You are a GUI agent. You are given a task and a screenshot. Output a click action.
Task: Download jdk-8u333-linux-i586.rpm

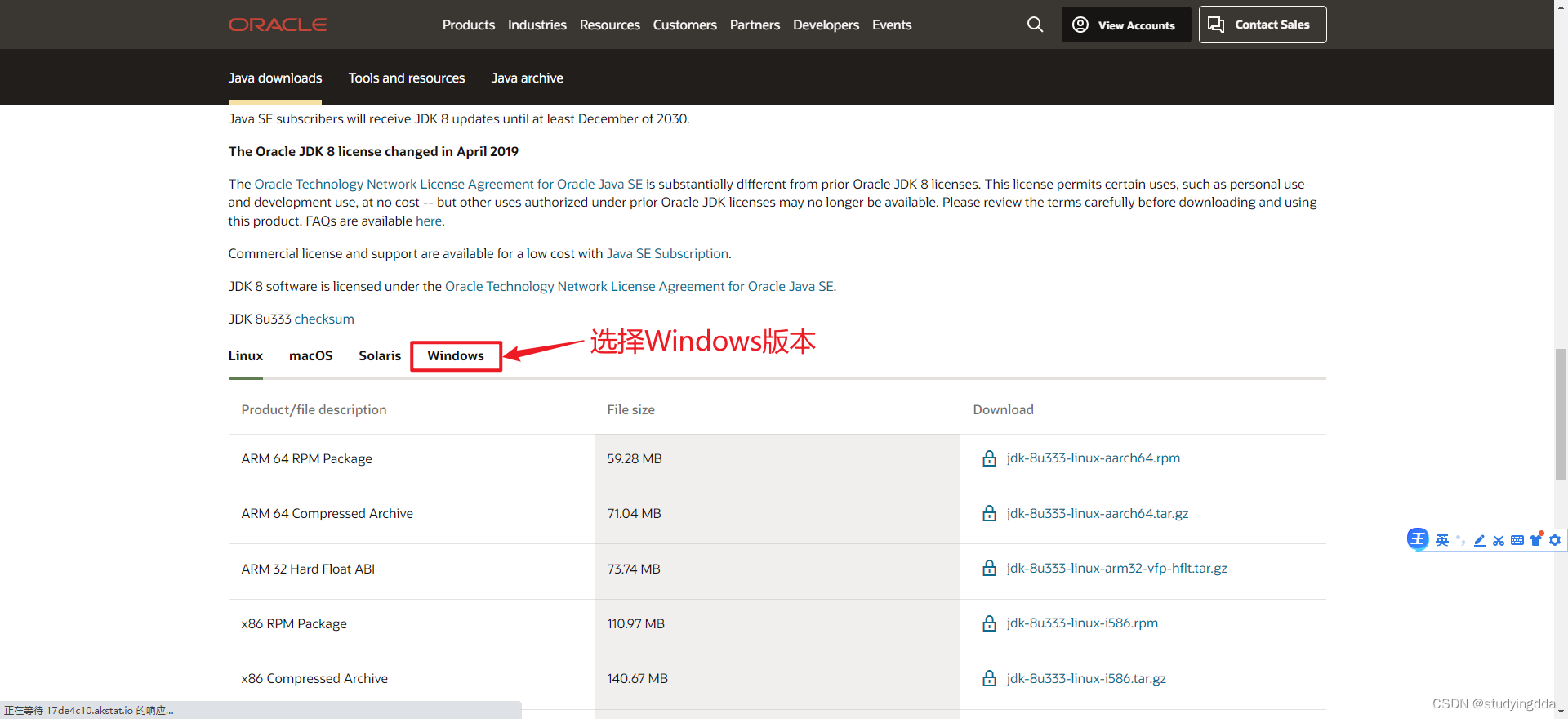coord(1082,623)
